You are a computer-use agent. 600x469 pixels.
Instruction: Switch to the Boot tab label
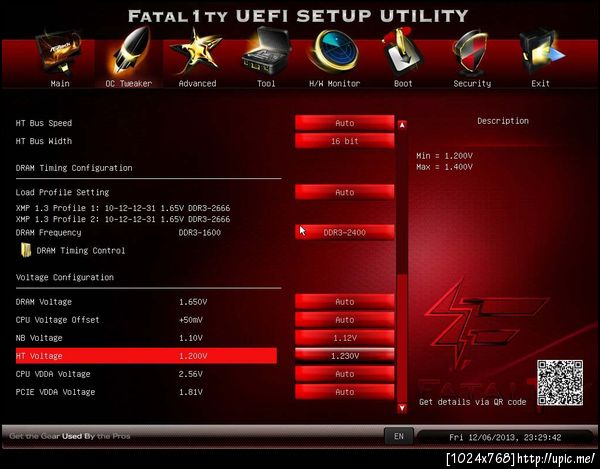click(403, 83)
